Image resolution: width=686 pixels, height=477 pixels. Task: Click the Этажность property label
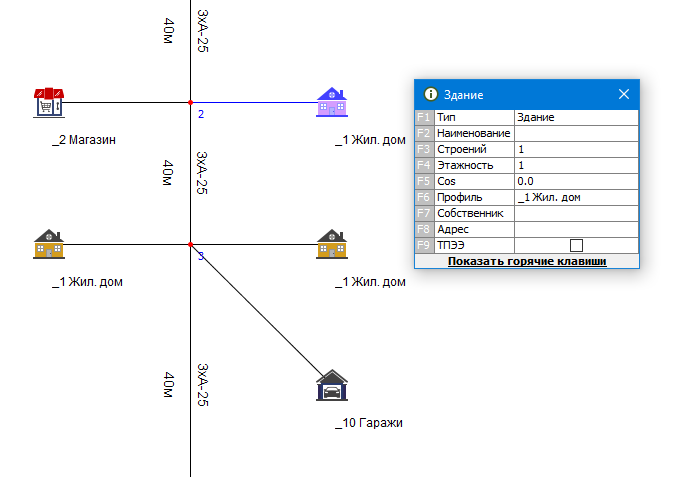(474, 165)
